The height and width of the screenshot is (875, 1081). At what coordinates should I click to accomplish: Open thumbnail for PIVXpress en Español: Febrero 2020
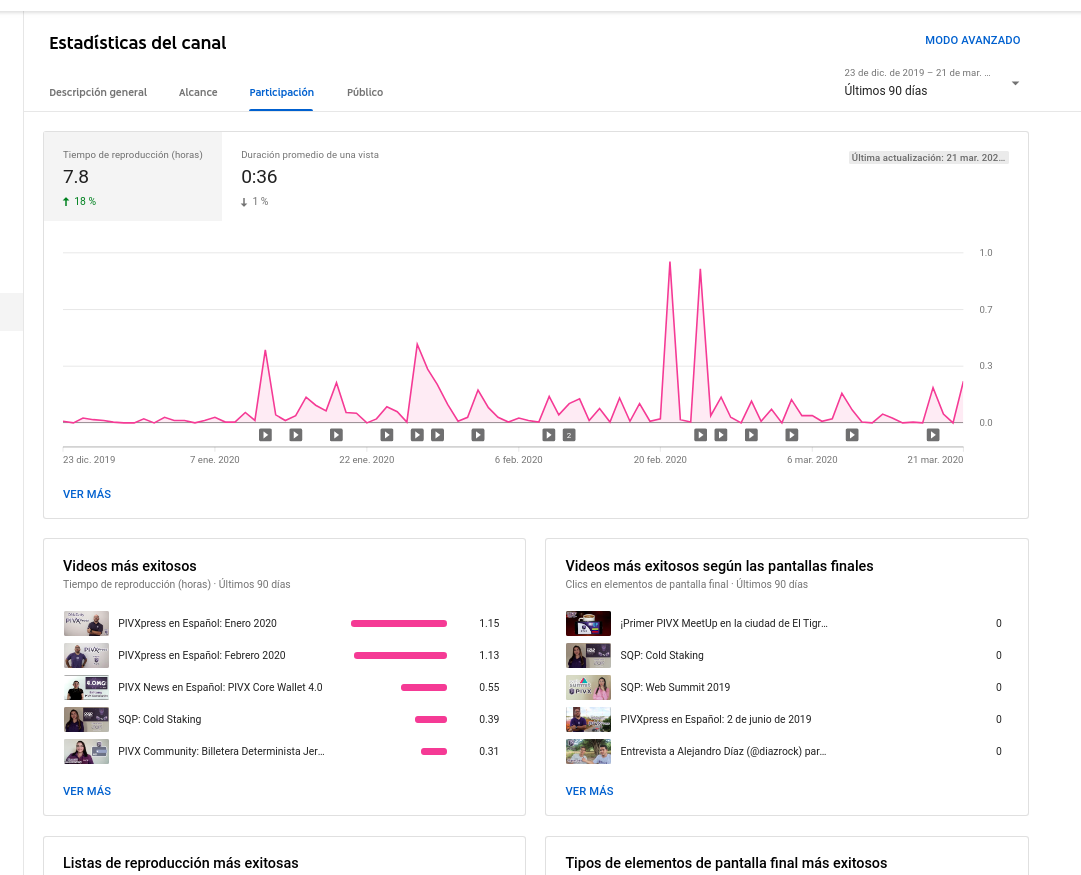(86, 655)
